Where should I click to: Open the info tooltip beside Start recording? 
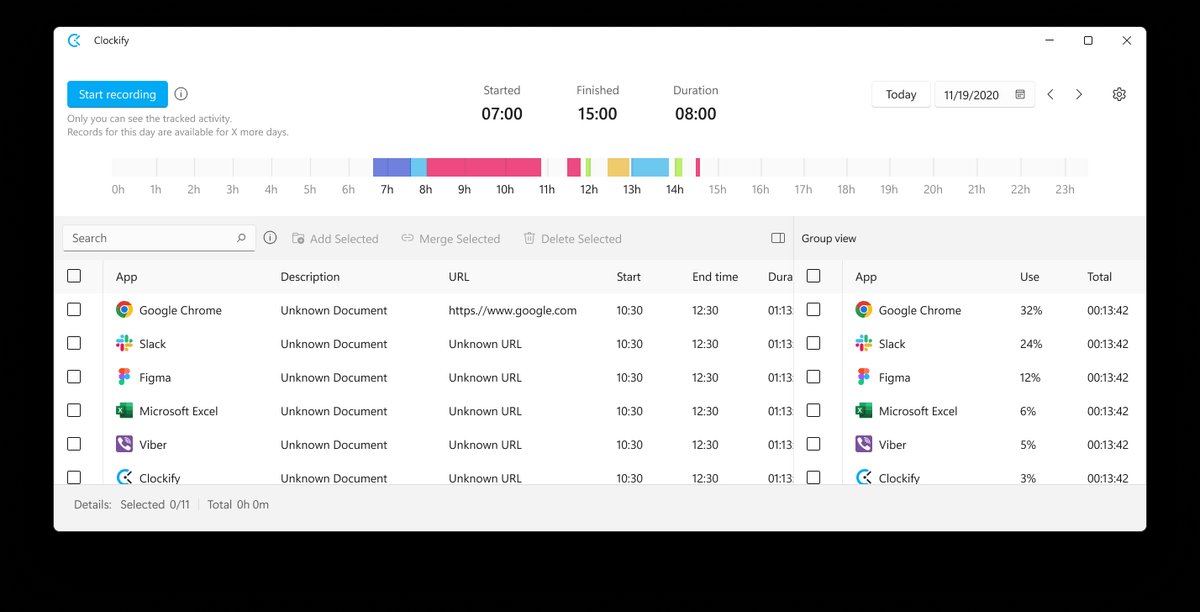pos(181,94)
